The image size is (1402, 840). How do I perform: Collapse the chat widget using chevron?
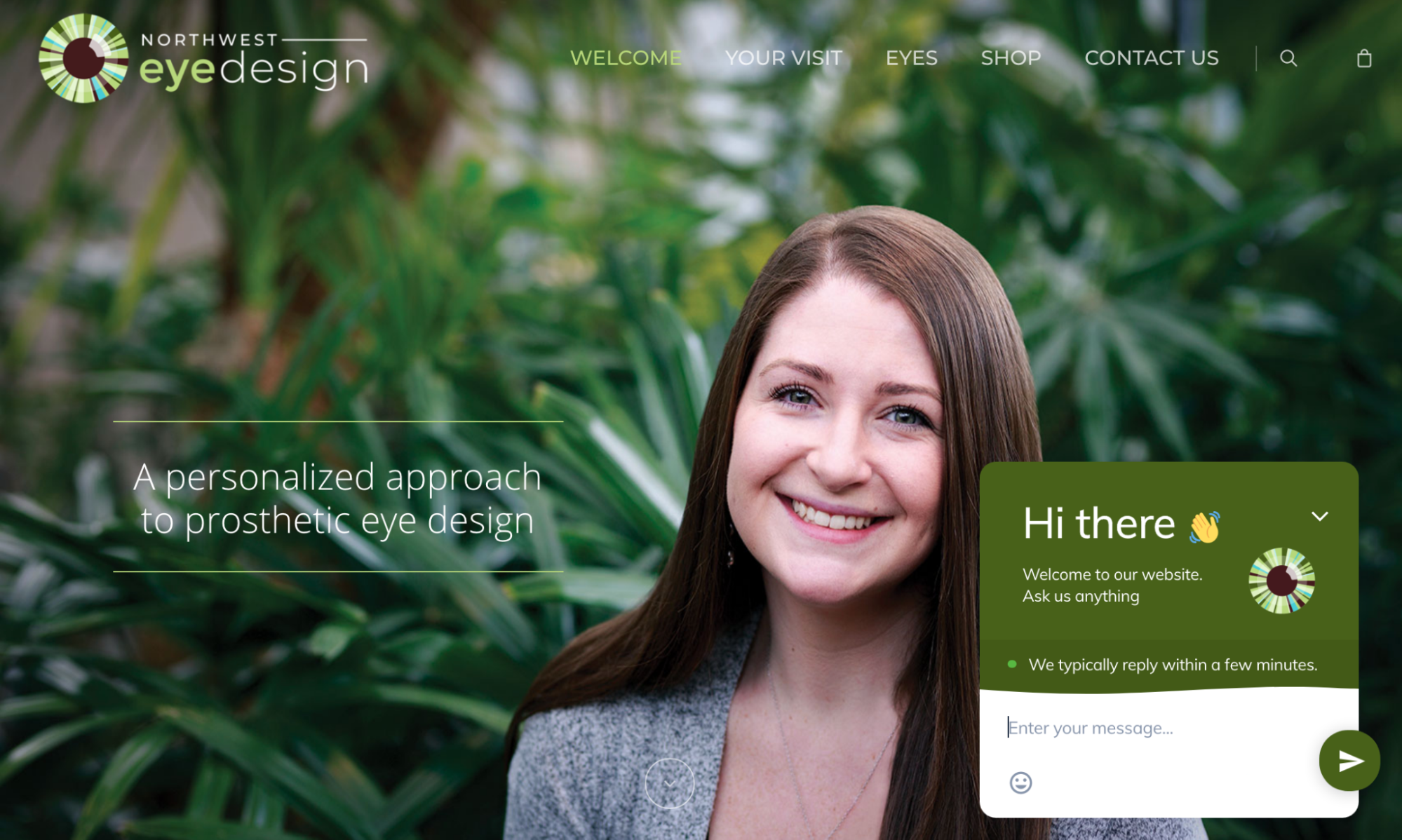tap(1320, 516)
